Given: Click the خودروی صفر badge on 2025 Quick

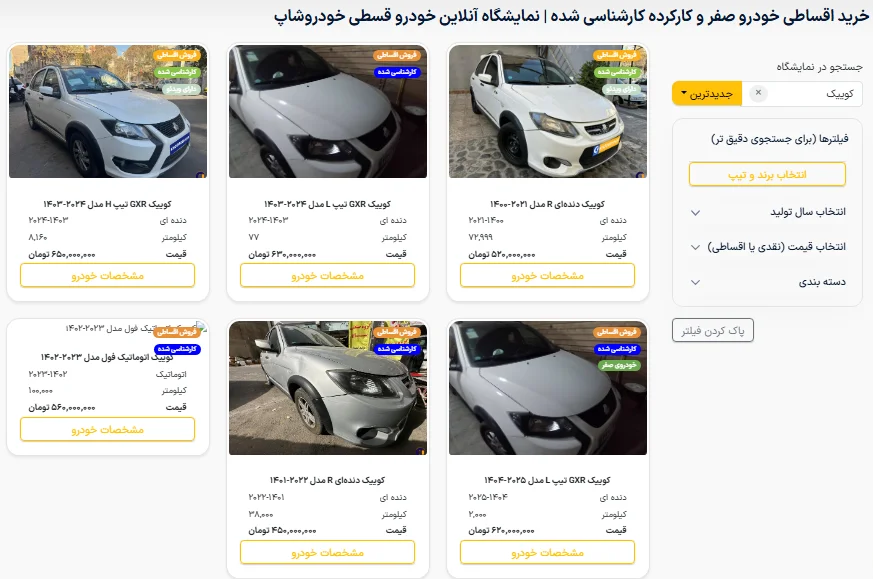Looking at the screenshot, I should [619, 365].
